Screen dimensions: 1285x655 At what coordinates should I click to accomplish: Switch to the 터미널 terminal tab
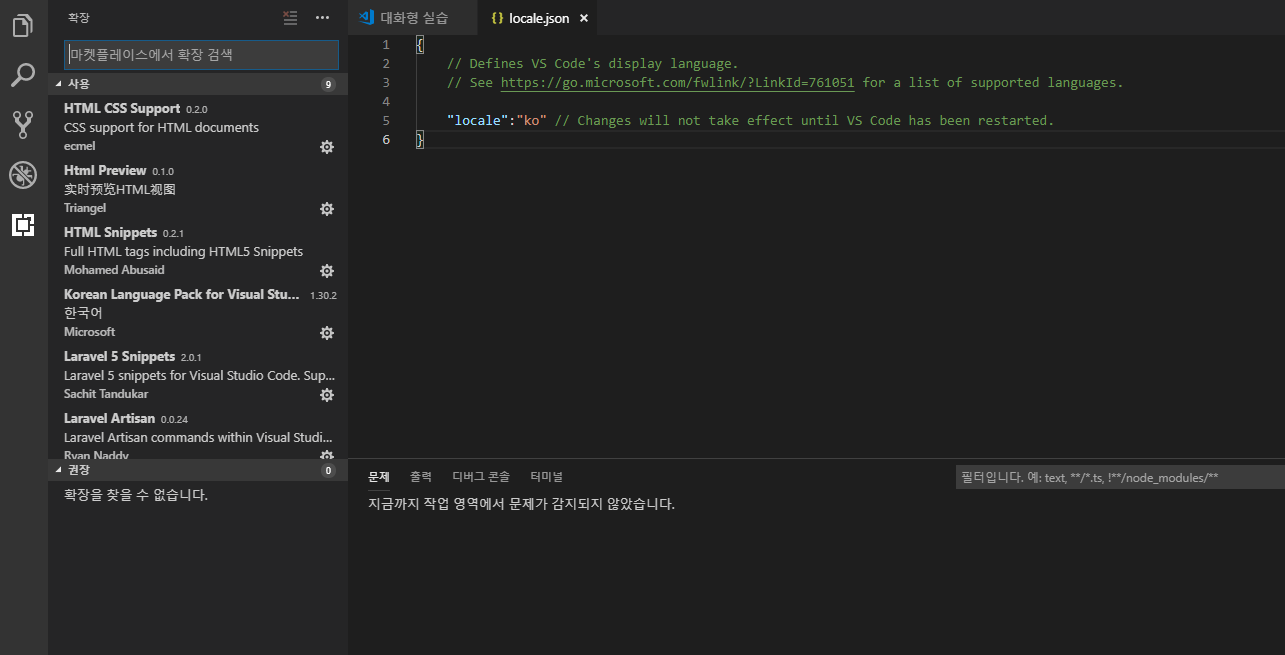(x=546, y=477)
